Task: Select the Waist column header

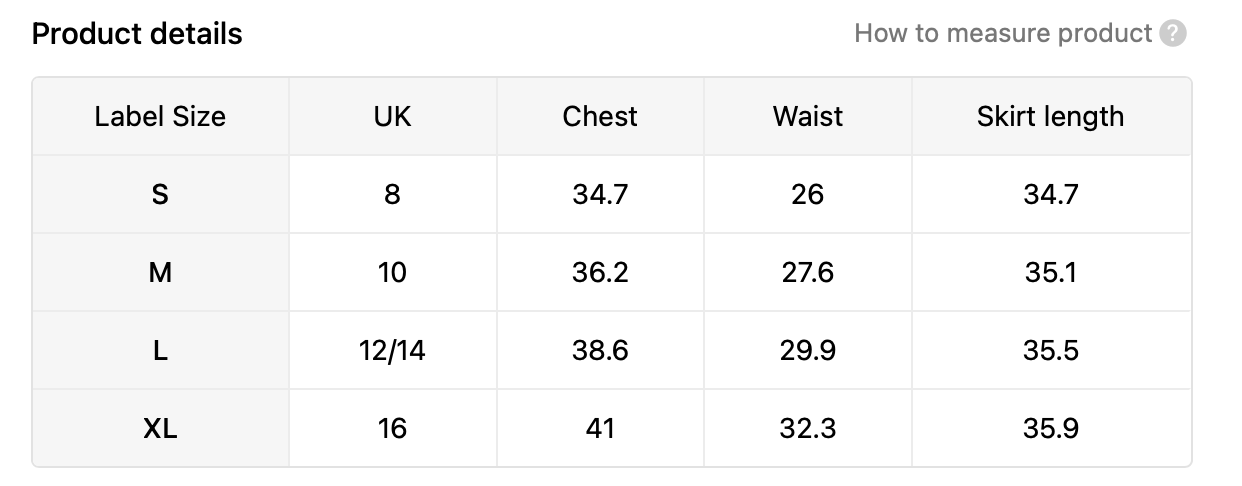Action: coord(808,116)
